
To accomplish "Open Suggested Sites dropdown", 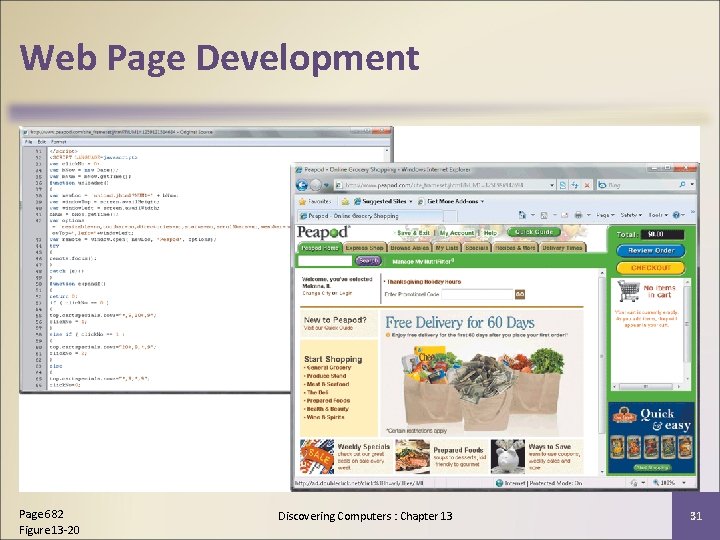I will click(383, 201).
